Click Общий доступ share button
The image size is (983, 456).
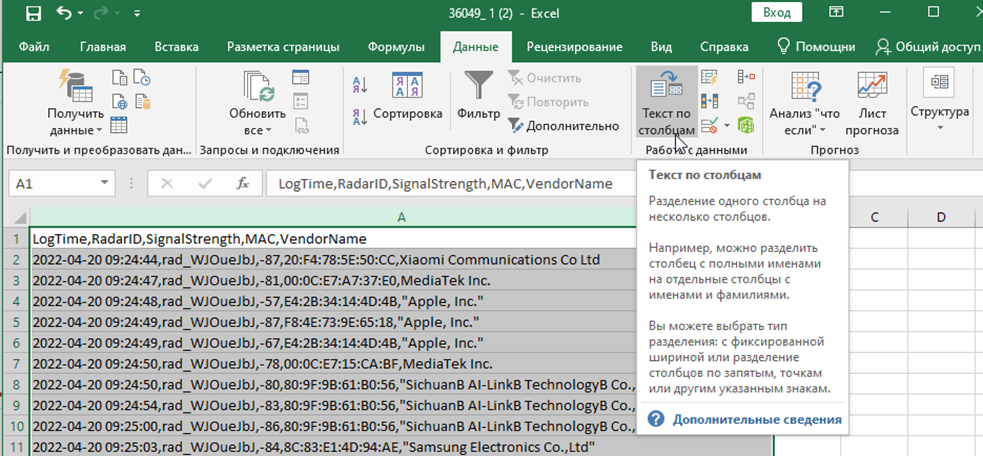[x=928, y=47]
